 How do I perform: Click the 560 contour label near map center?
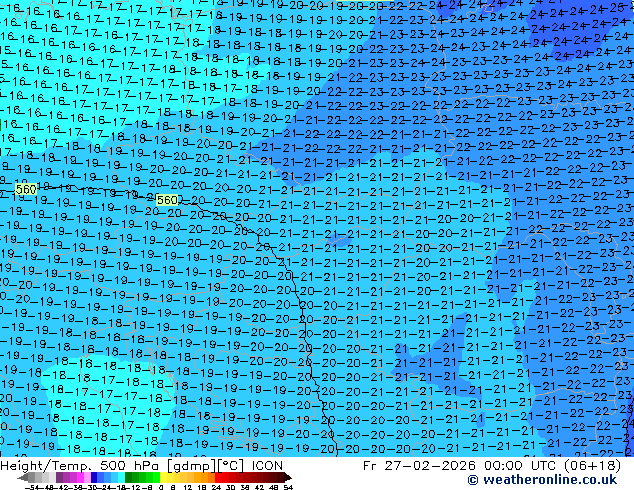tap(167, 200)
